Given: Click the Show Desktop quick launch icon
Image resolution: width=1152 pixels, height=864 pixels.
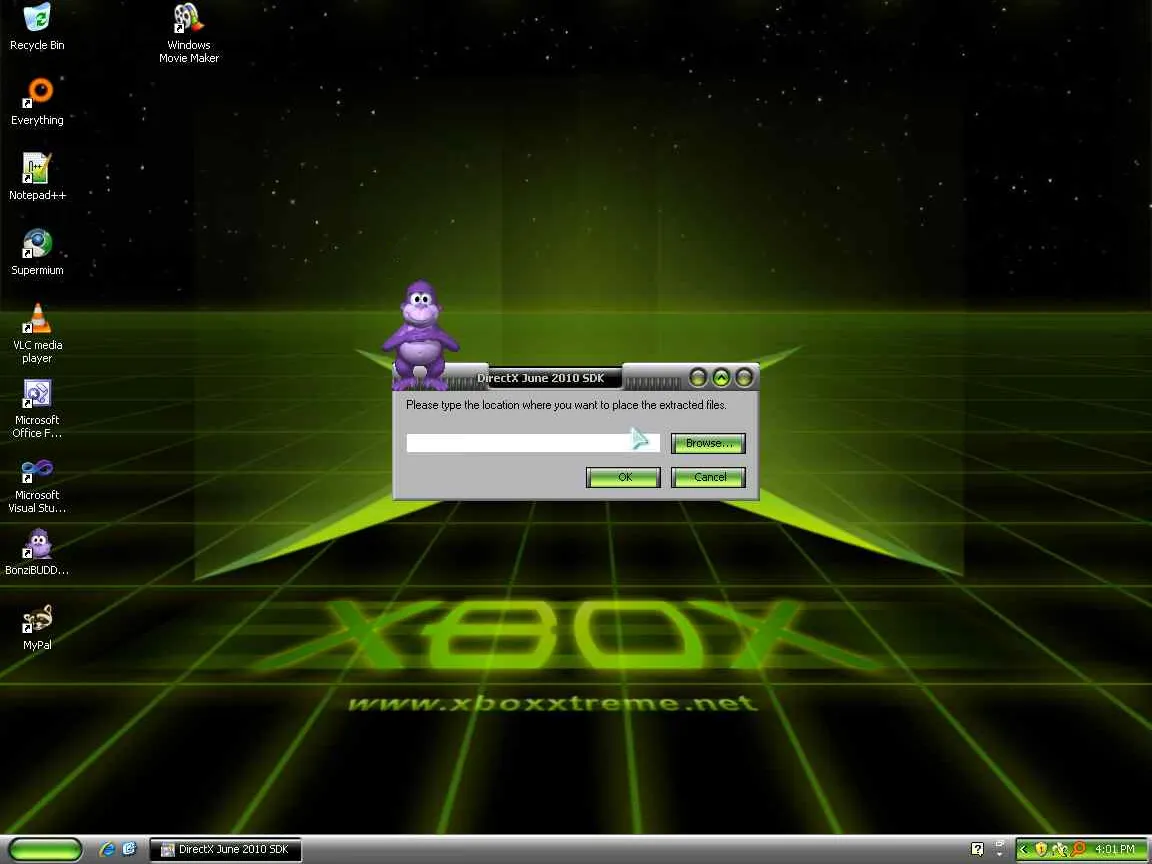Looking at the screenshot, I should pyautogui.click(x=129, y=849).
